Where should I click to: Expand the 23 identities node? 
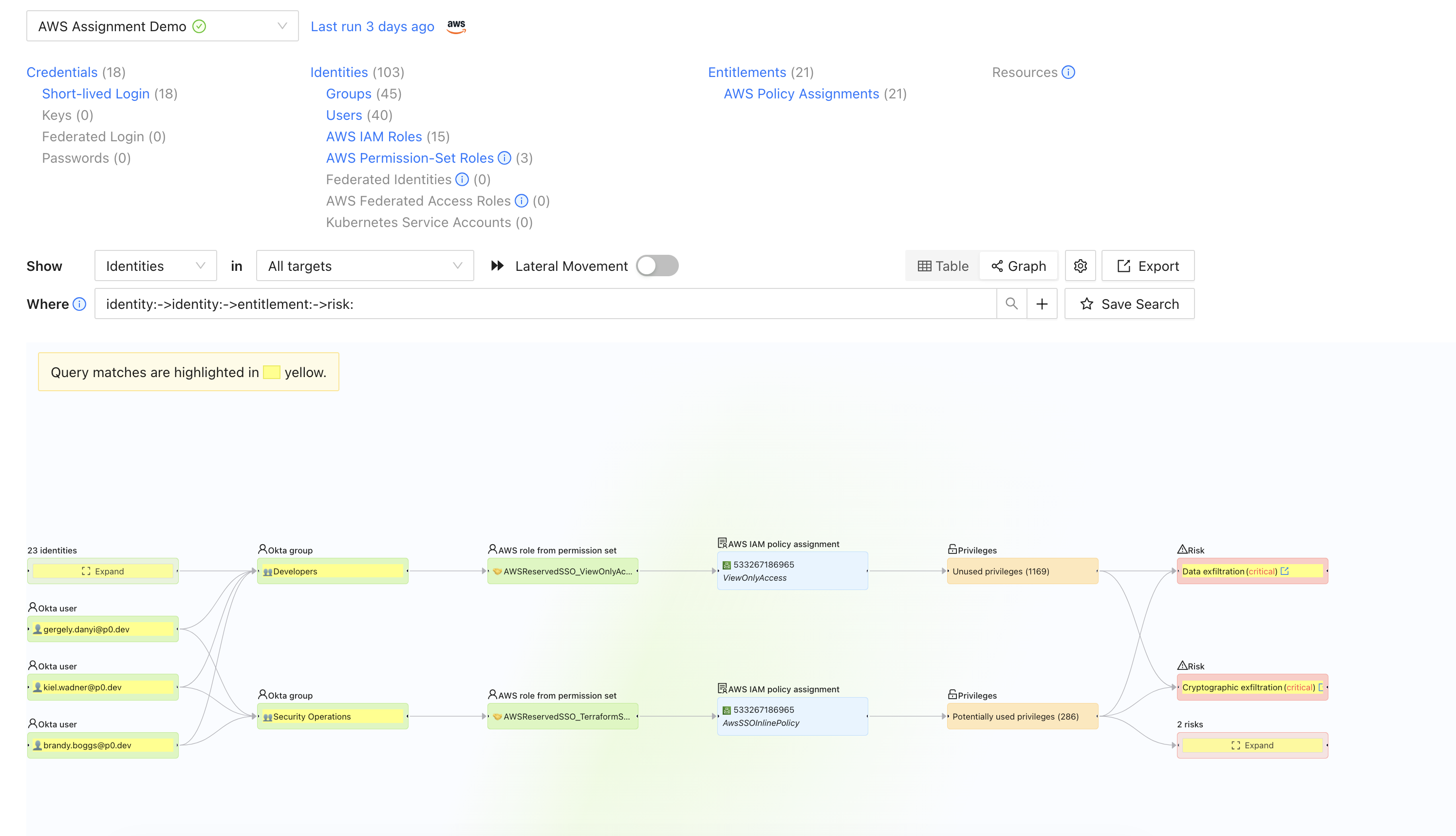point(103,571)
